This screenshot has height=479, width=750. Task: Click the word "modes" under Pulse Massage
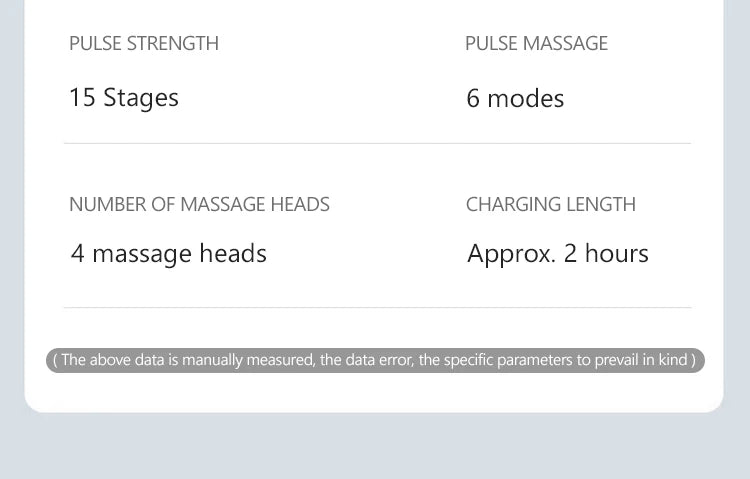coord(525,98)
